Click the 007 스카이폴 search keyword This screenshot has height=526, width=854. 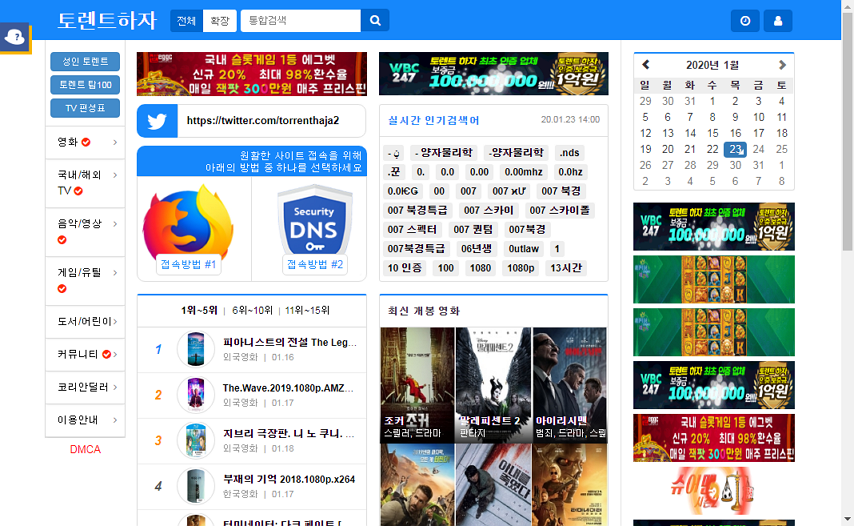pyautogui.click(x=560, y=210)
